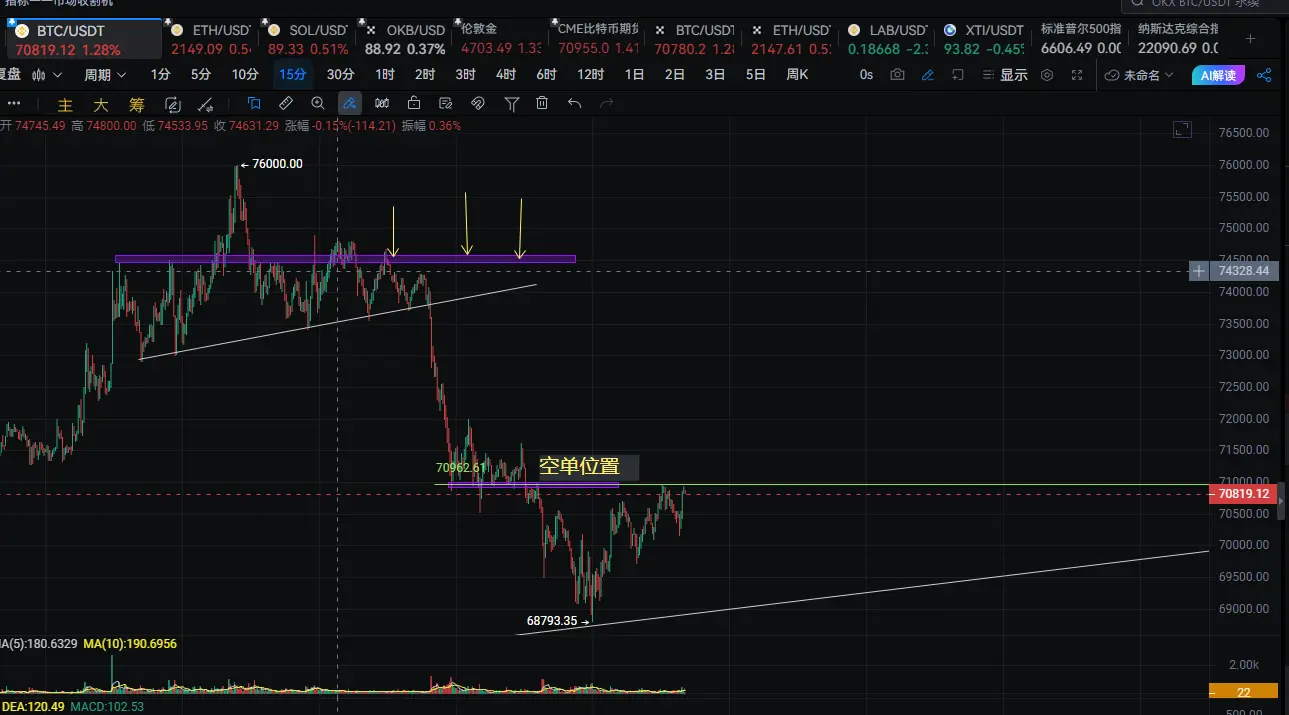Select the note annotation tool
This screenshot has height=715, width=1289.
click(x=446, y=103)
